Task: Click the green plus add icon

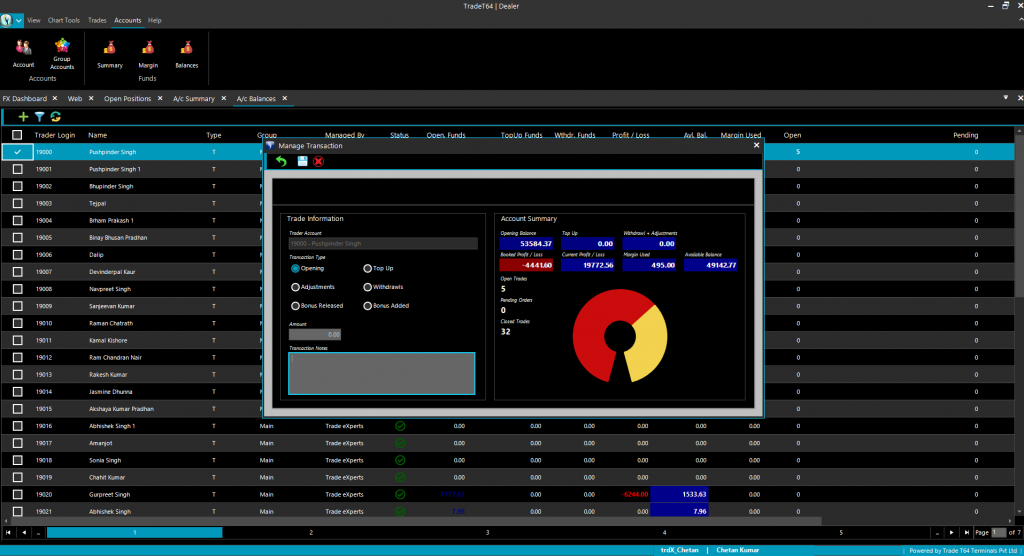Action: point(24,117)
